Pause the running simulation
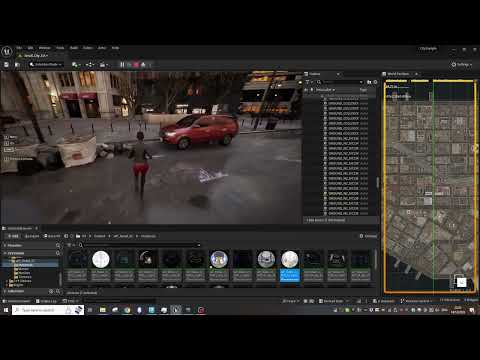The width and height of the screenshot is (480, 360). point(122,65)
